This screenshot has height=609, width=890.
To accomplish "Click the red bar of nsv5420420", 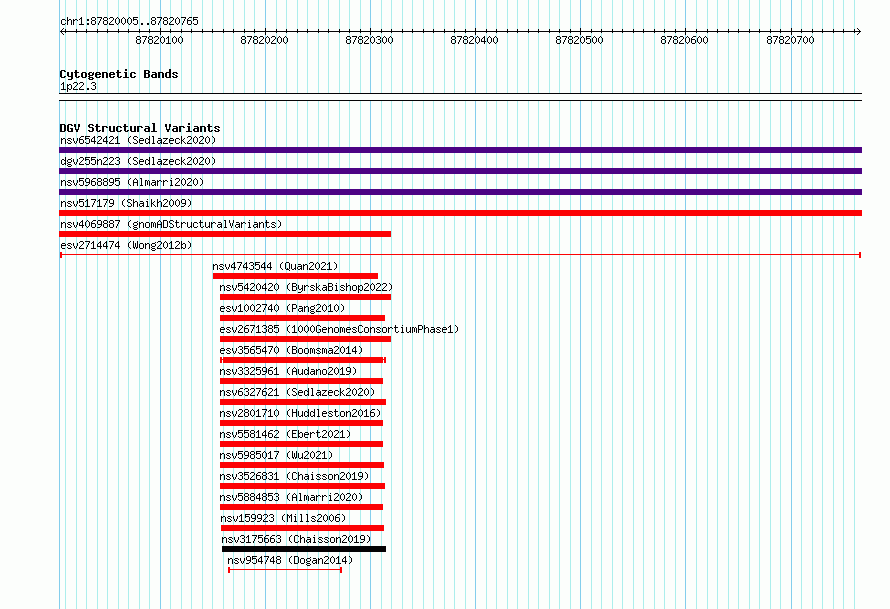I will tap(305, 297).
